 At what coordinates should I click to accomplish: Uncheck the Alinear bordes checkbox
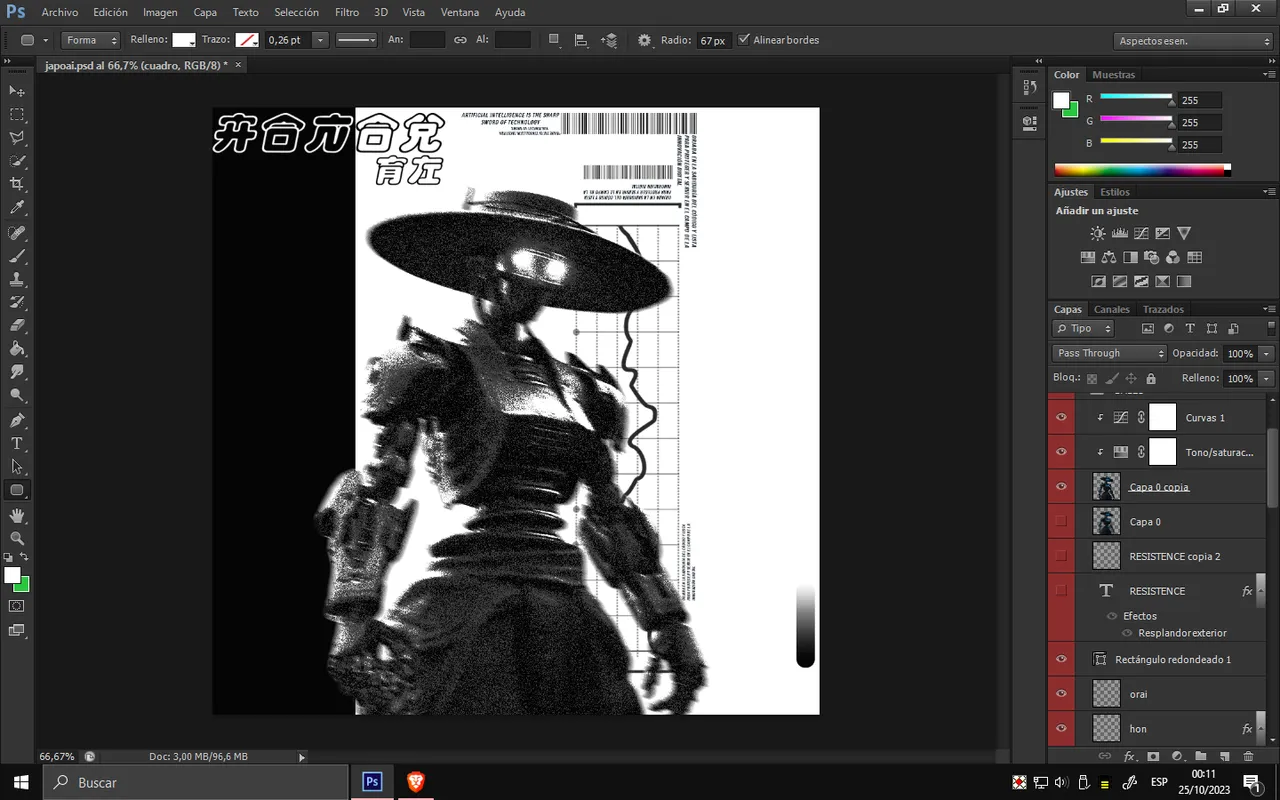click(x=743, y=40)
